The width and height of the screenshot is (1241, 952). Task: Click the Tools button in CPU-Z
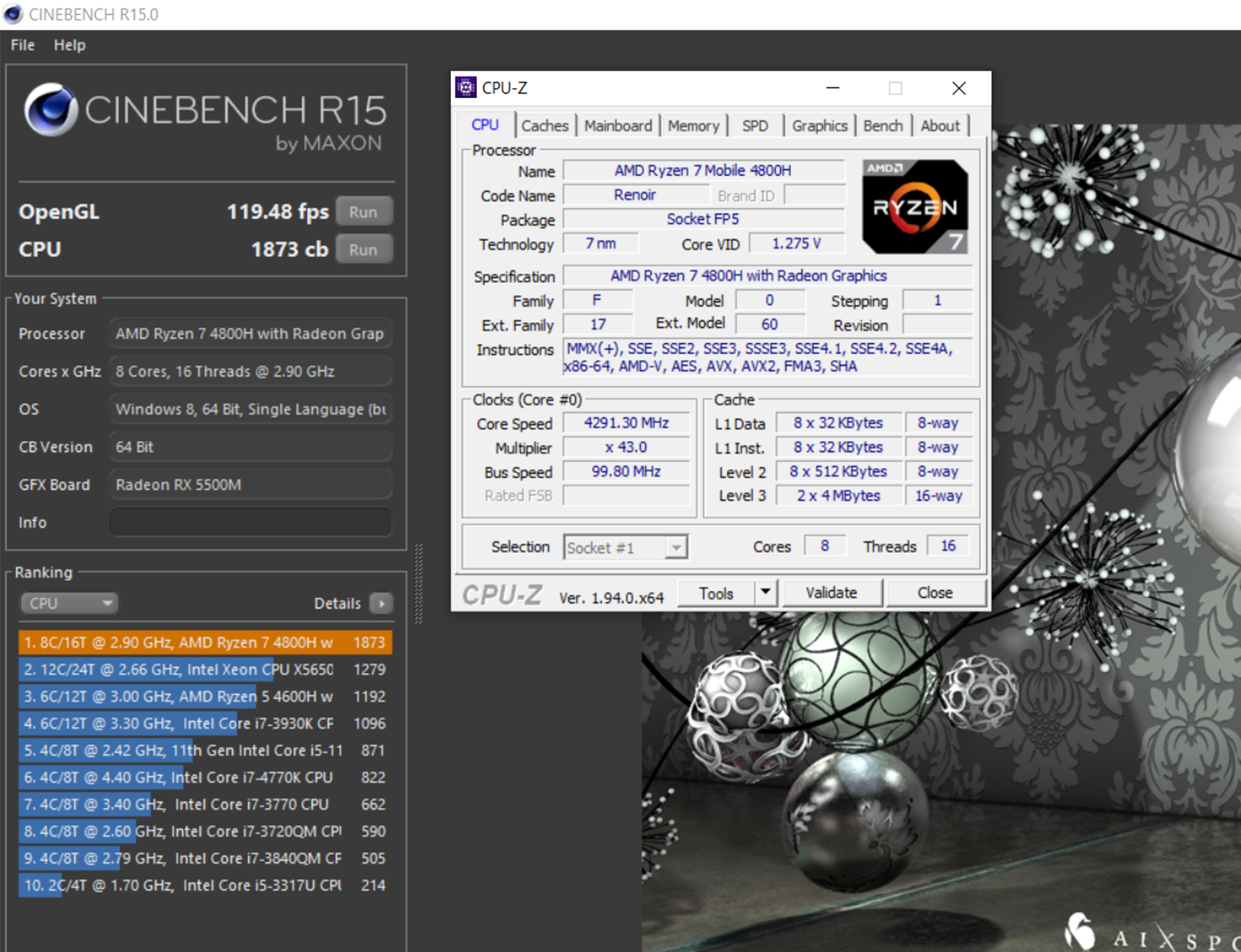click(x=716, y=593)
